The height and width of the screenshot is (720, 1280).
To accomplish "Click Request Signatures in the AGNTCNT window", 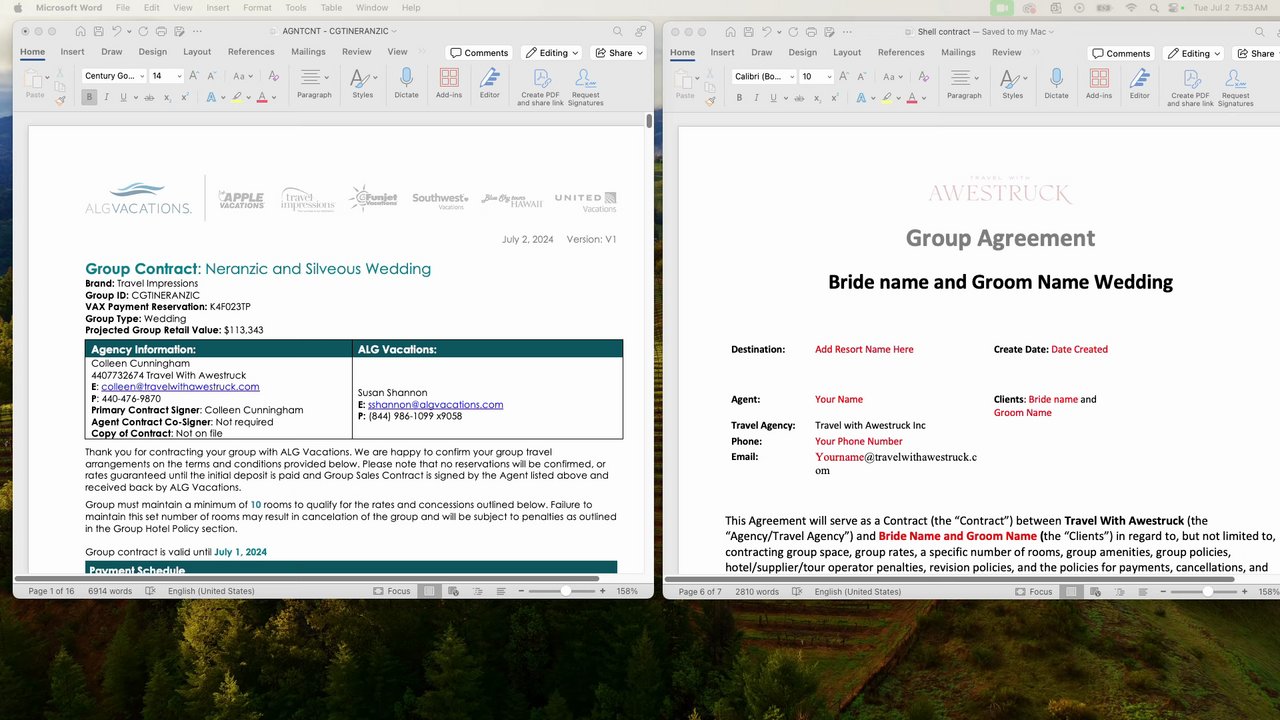I will click(x=586, y=87).
